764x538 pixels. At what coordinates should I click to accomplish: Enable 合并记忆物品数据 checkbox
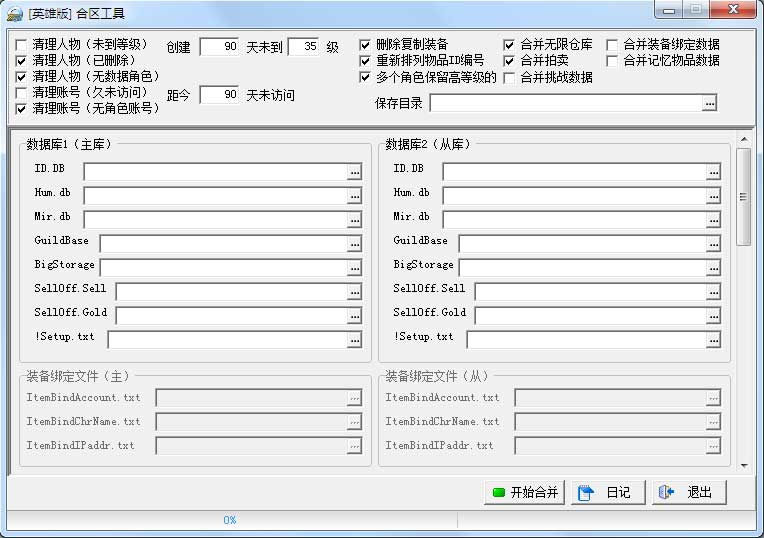coord(611,61)
